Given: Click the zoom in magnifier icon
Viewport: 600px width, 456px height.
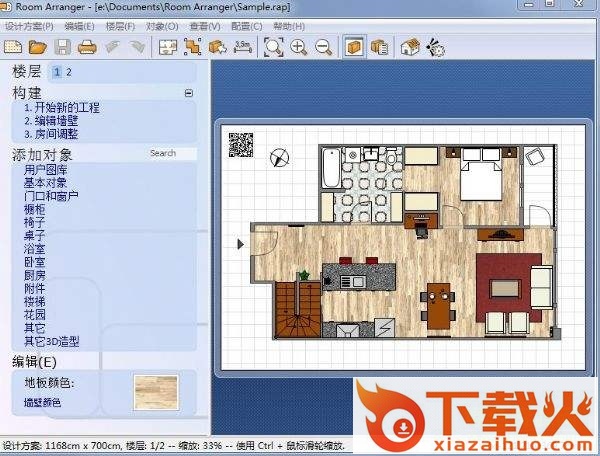Looking at the screenshot, I should point(298,47).
